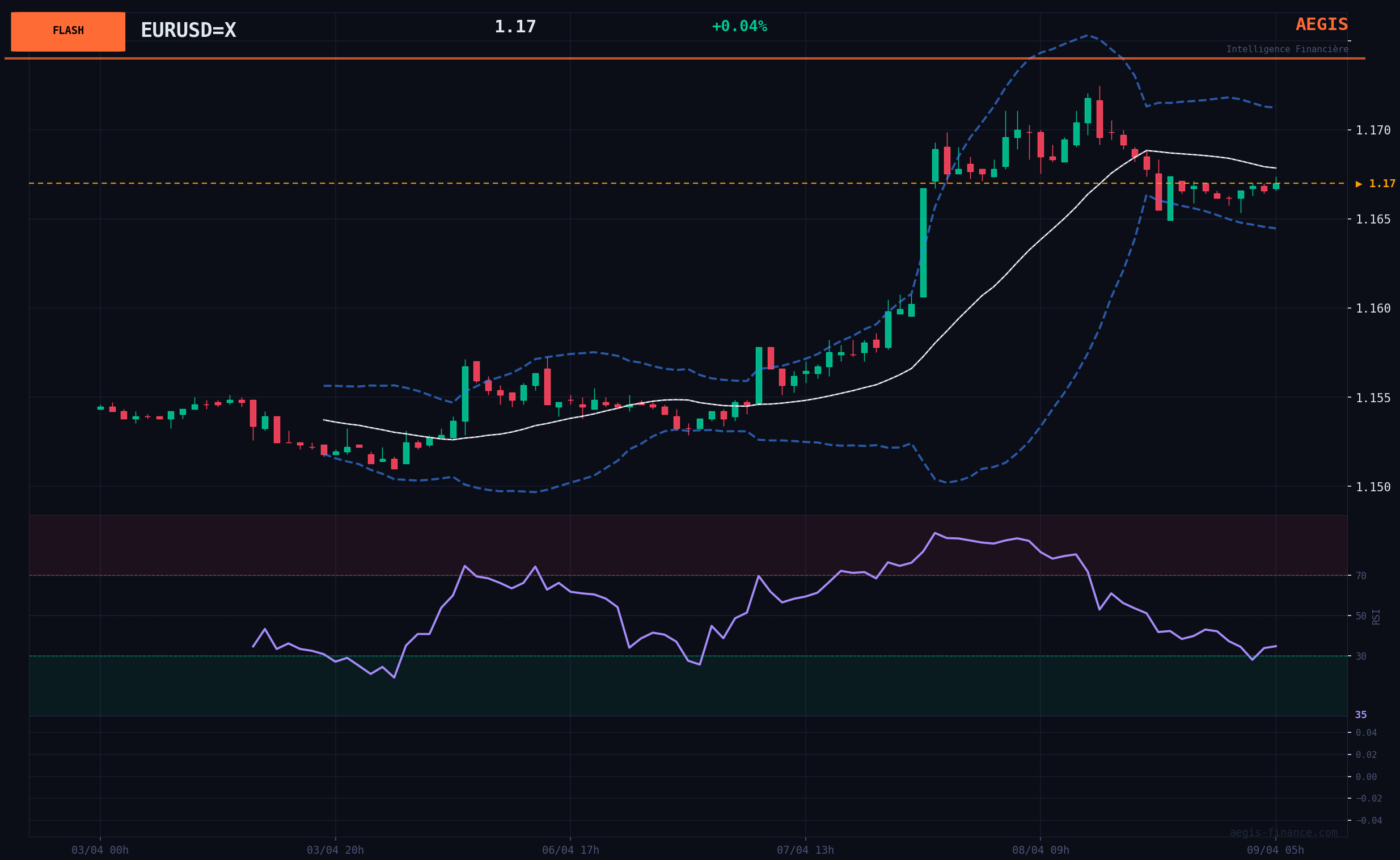Click the purple RSI value 35
Image resolution: width=1400 pixels, height=860 pixels.
click(x=1360, y=715)
